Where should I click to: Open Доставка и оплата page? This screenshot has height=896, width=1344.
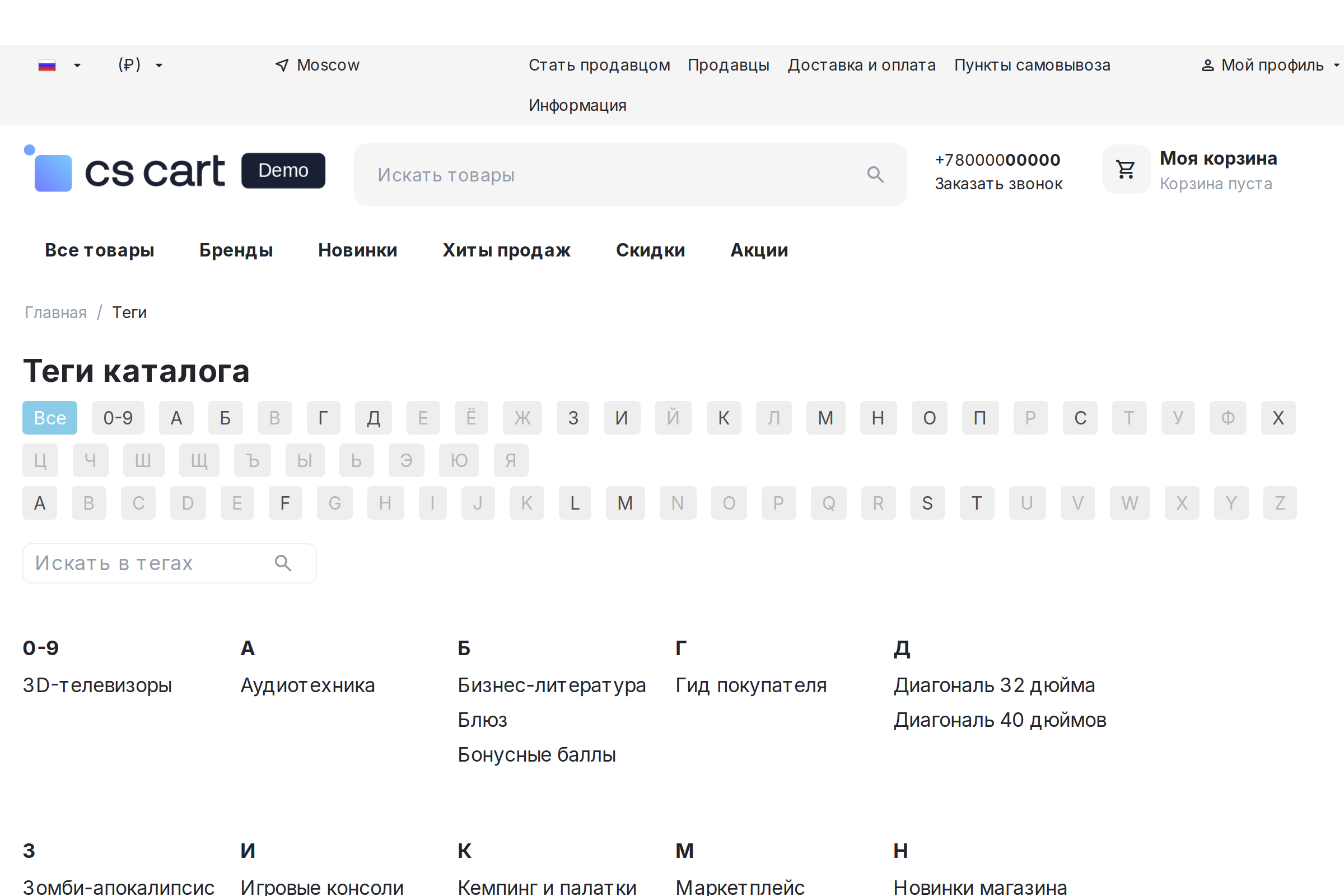tap(862, 65)
